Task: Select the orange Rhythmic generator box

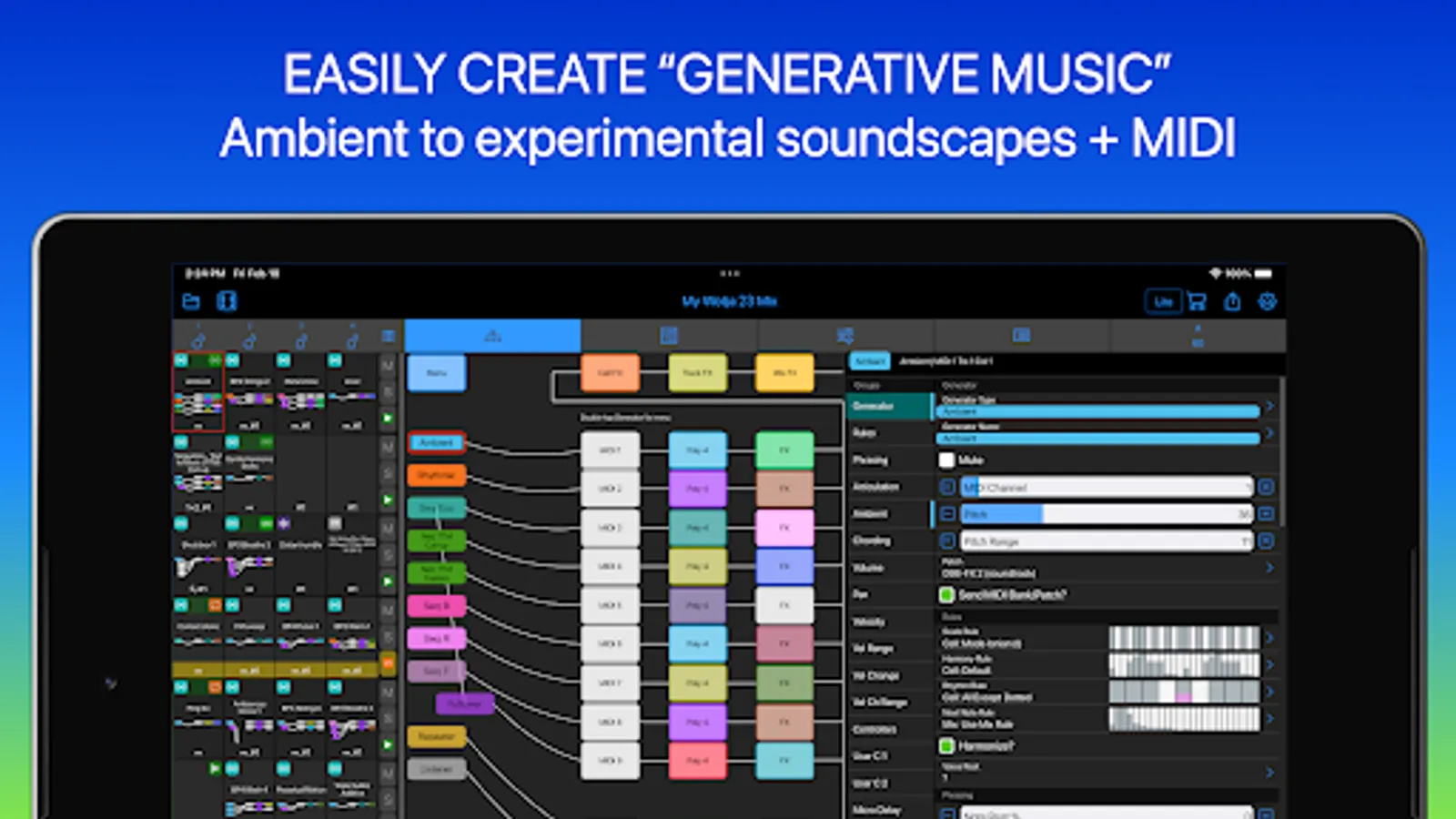Action: (x=437, y=476)
